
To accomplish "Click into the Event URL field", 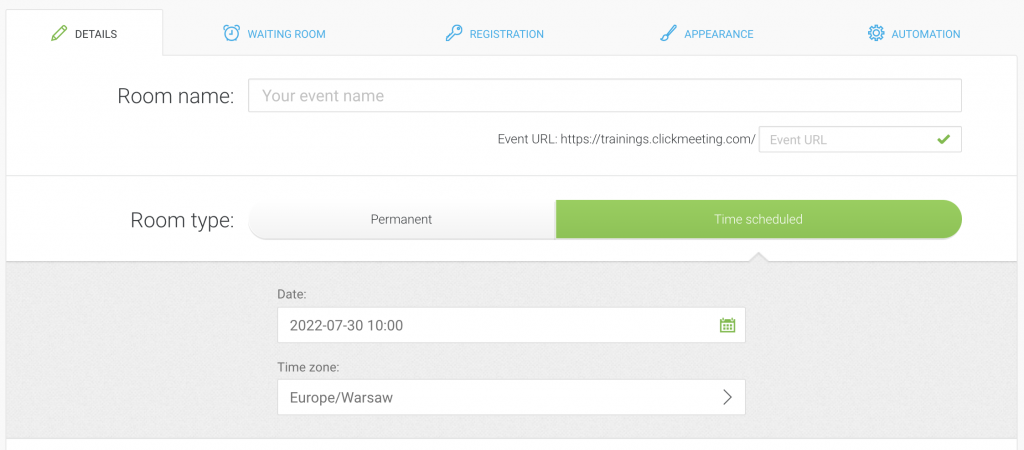I will tap(860, 139).
